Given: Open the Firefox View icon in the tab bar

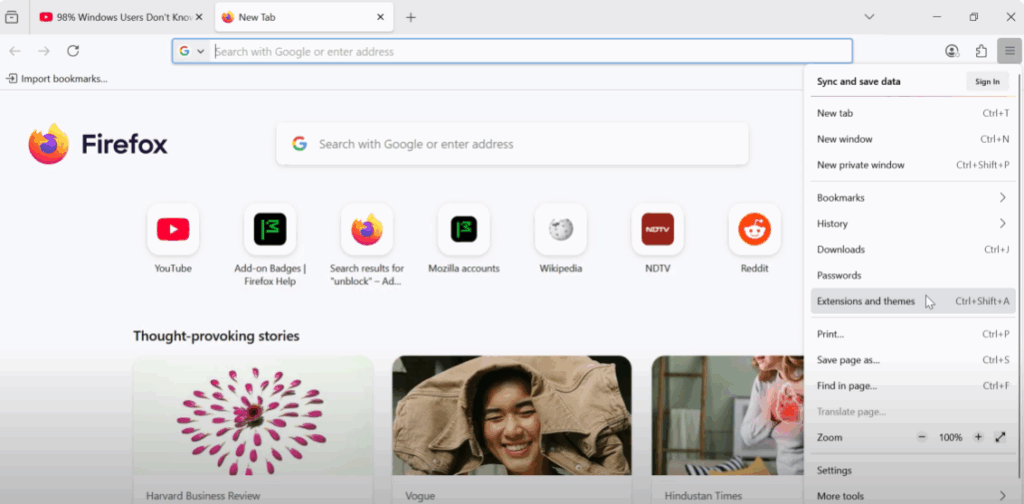Looking at the screenshot, I should (x=12, y=17).
